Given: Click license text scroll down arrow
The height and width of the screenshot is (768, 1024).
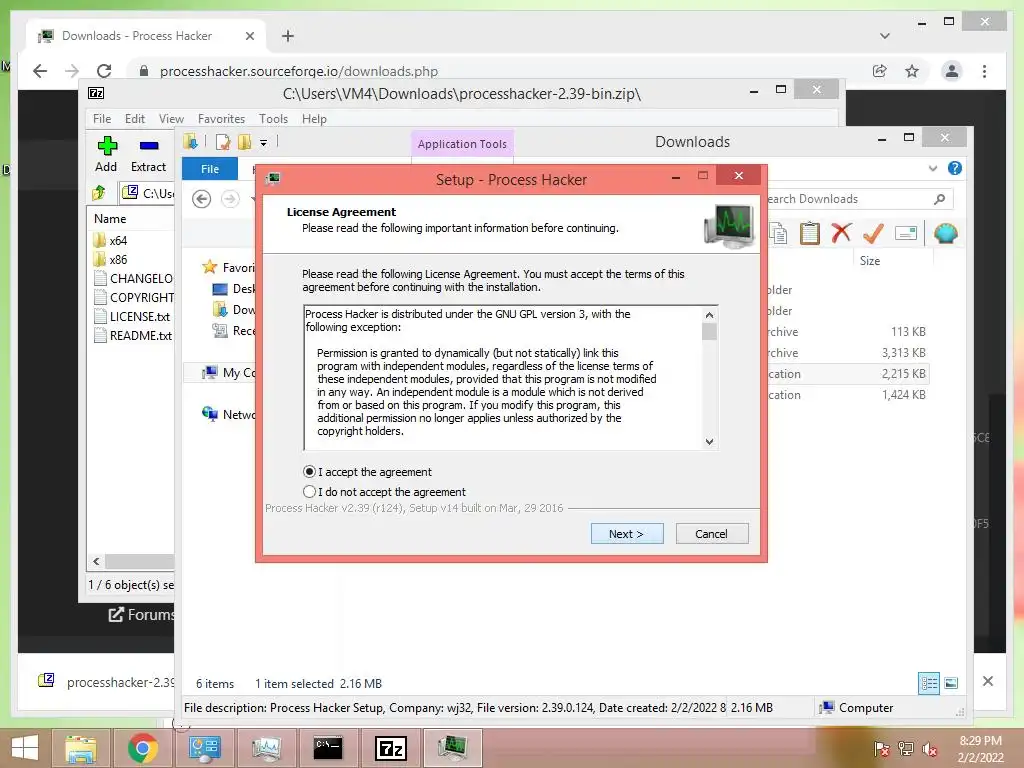Looking at the screenshot, I should (709, 442).
